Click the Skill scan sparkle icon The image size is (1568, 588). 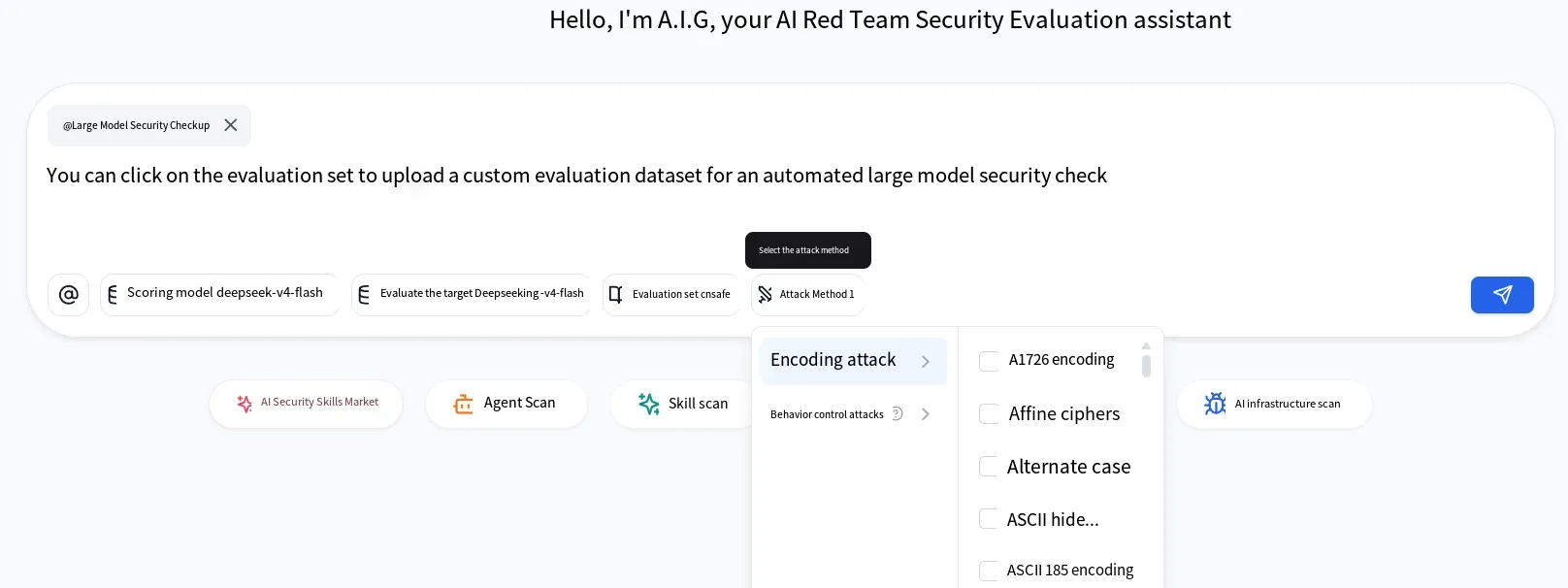pos(649,404)
